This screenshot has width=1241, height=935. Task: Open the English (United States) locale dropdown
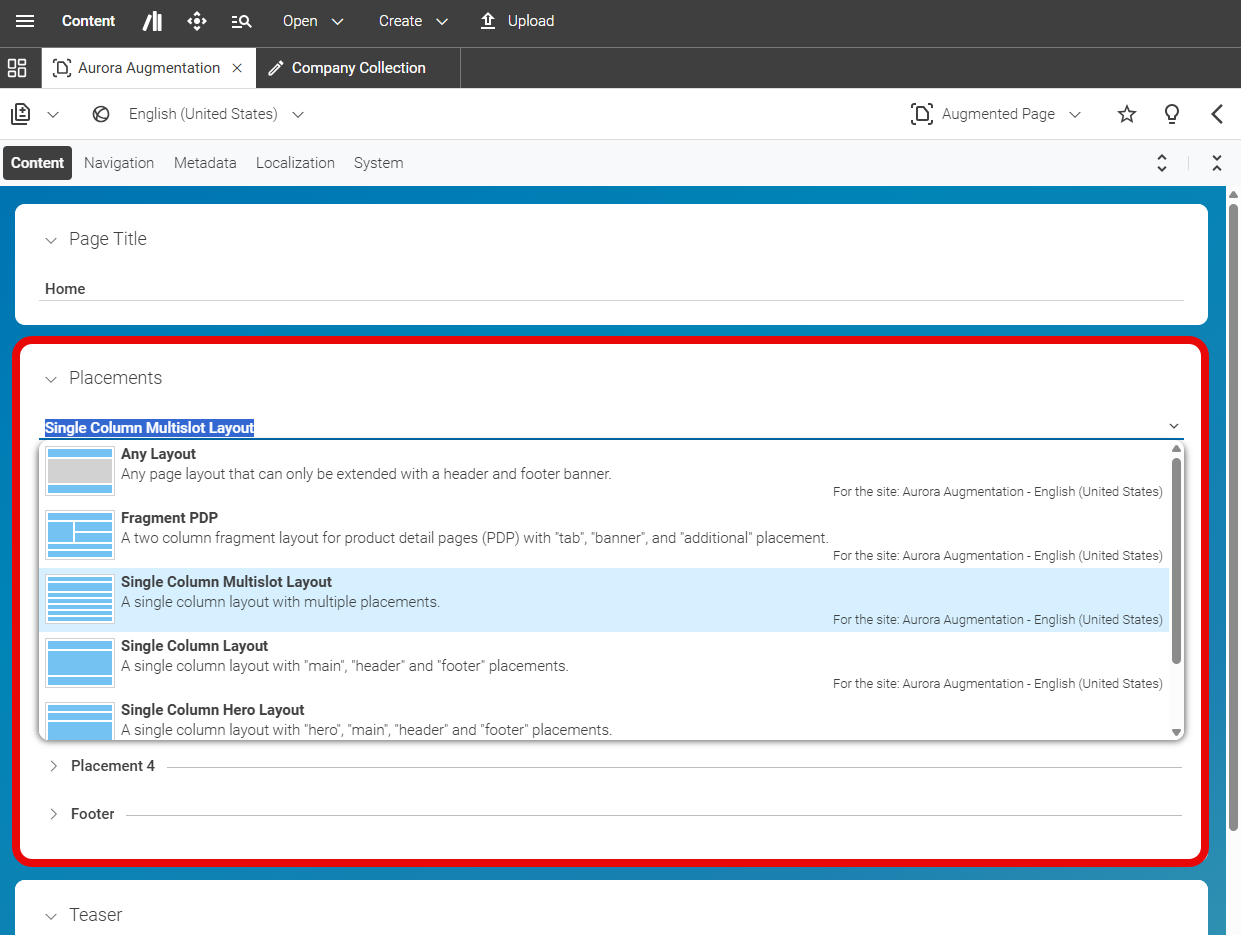click(x=297, y=114)
